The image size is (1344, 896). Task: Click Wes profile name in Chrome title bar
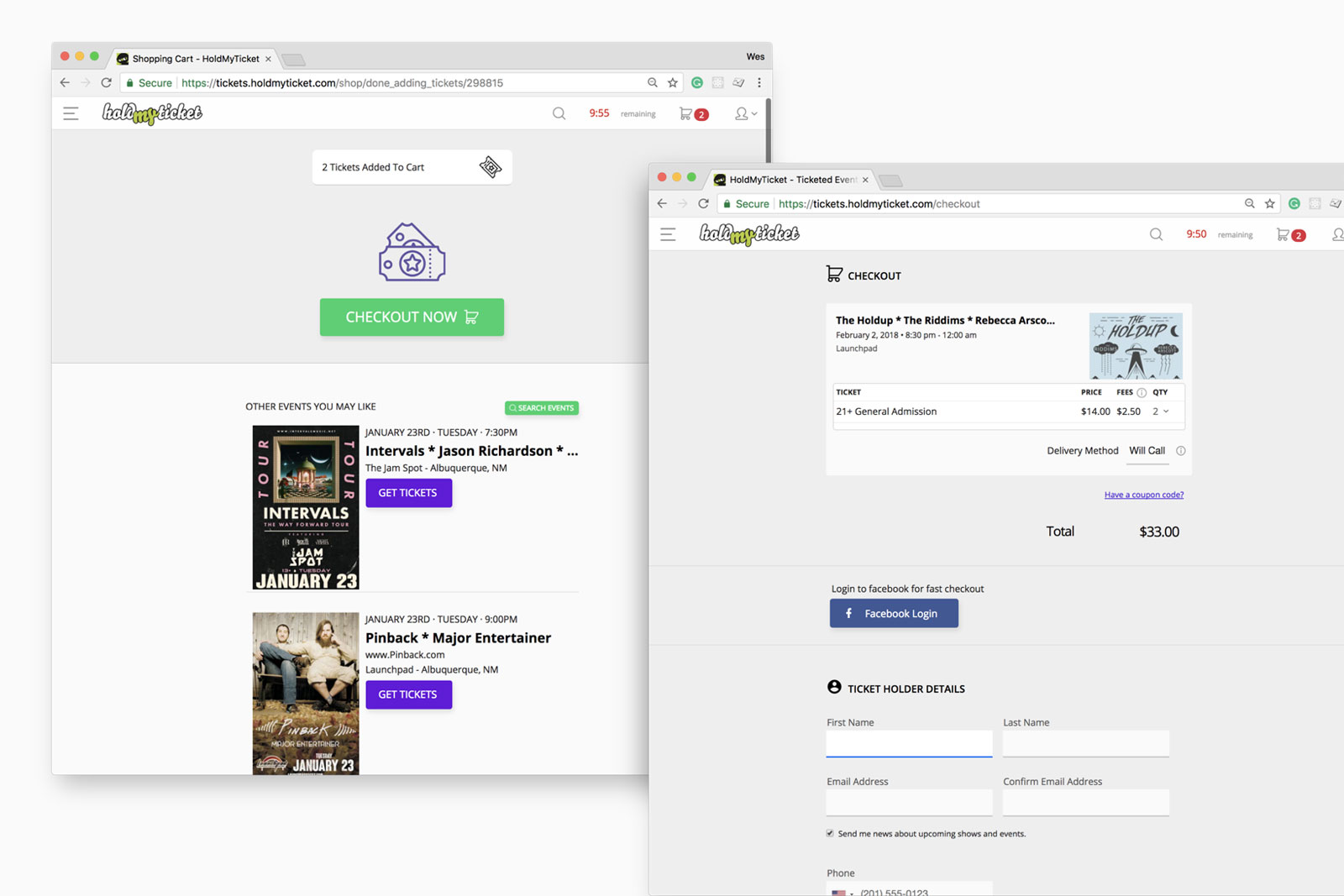click(x=755, y=57)
